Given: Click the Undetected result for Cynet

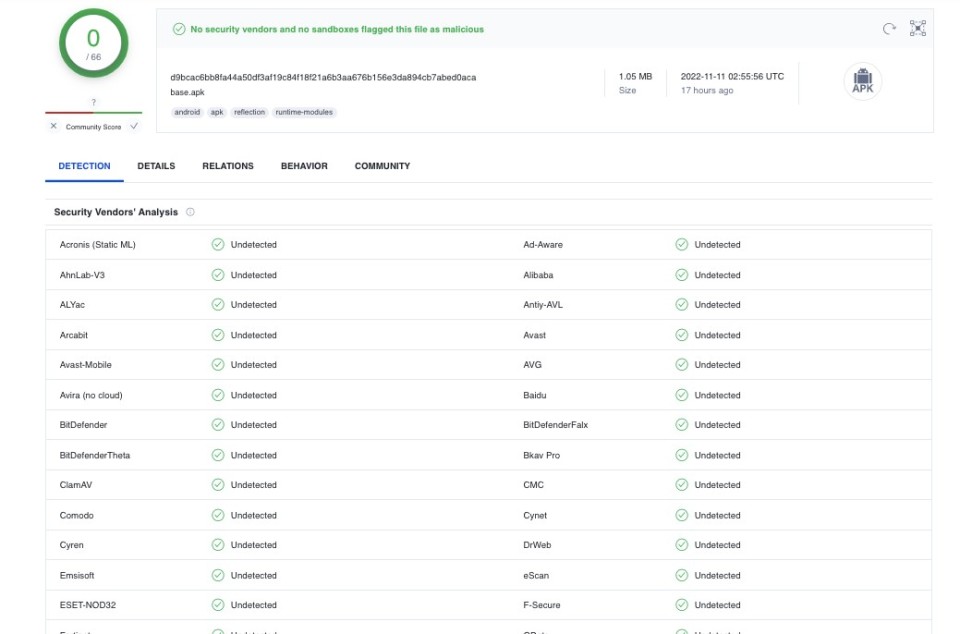Looking at the screenshot, I should click(x=718, y=515).
